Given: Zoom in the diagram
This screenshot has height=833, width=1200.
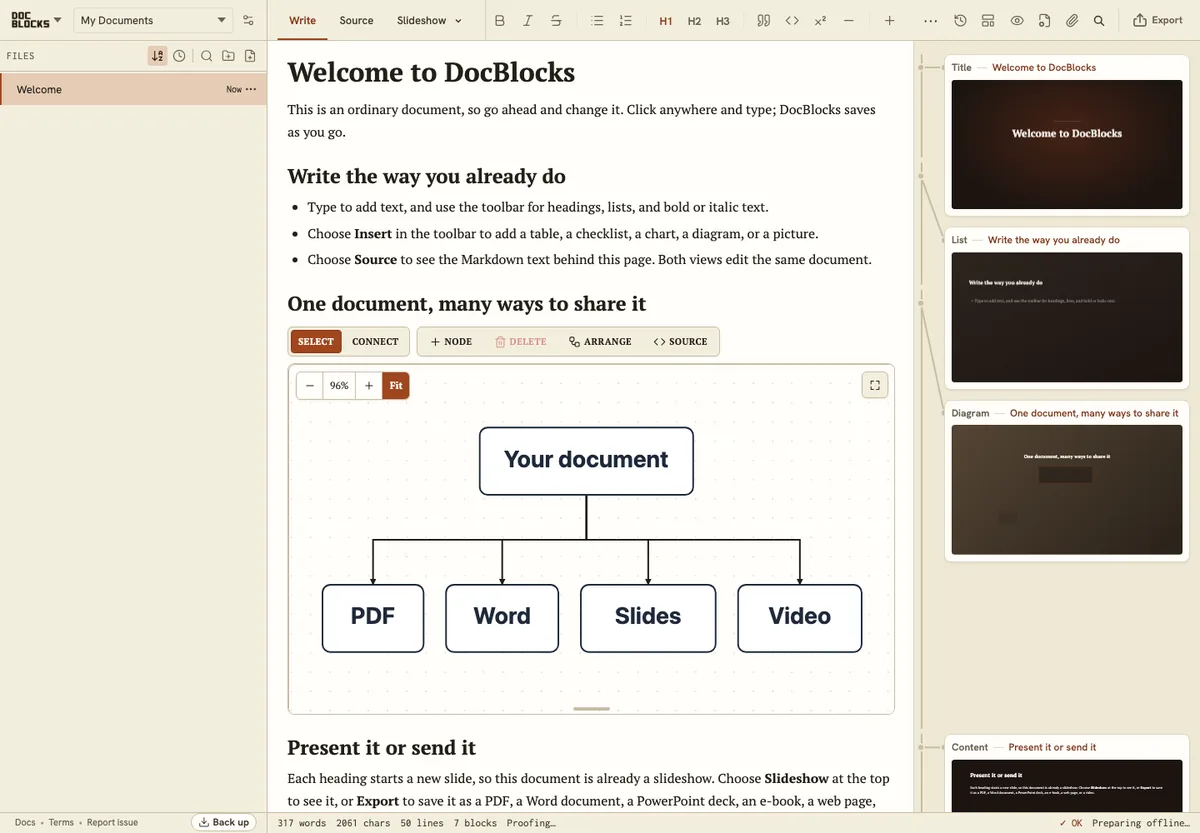Looking at the screenshot, I should coord(369,385).
